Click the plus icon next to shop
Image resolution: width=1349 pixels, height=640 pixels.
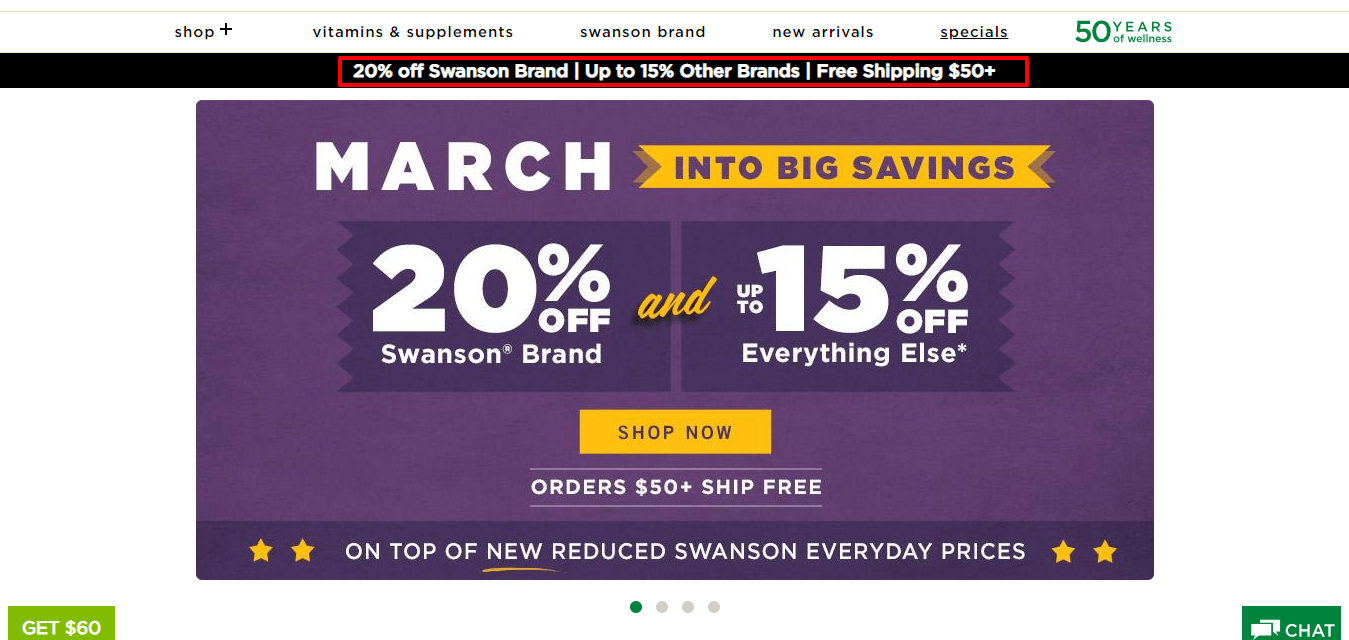pyautogui.click(x=226, y=29)
